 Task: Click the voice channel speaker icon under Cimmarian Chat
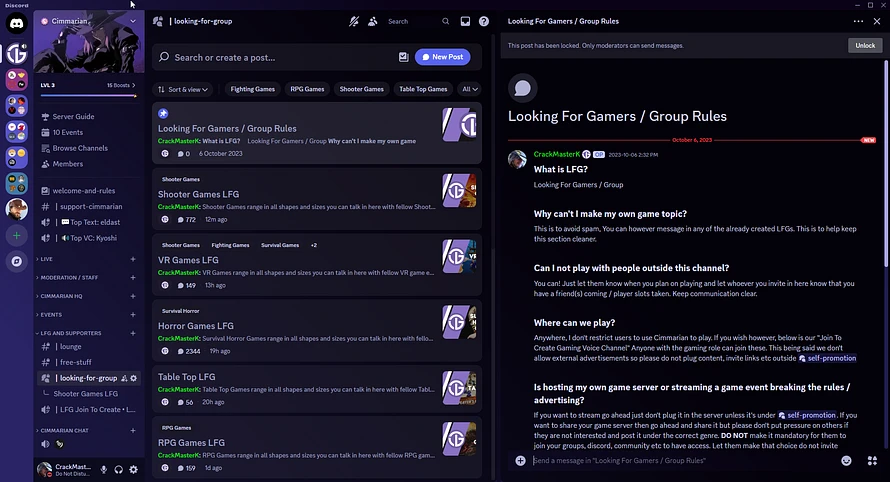(45, 444)
